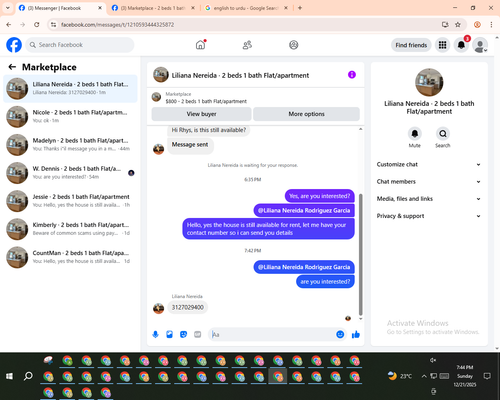Click sender avatar beside 3127029400 message

[x=158, y=308]
